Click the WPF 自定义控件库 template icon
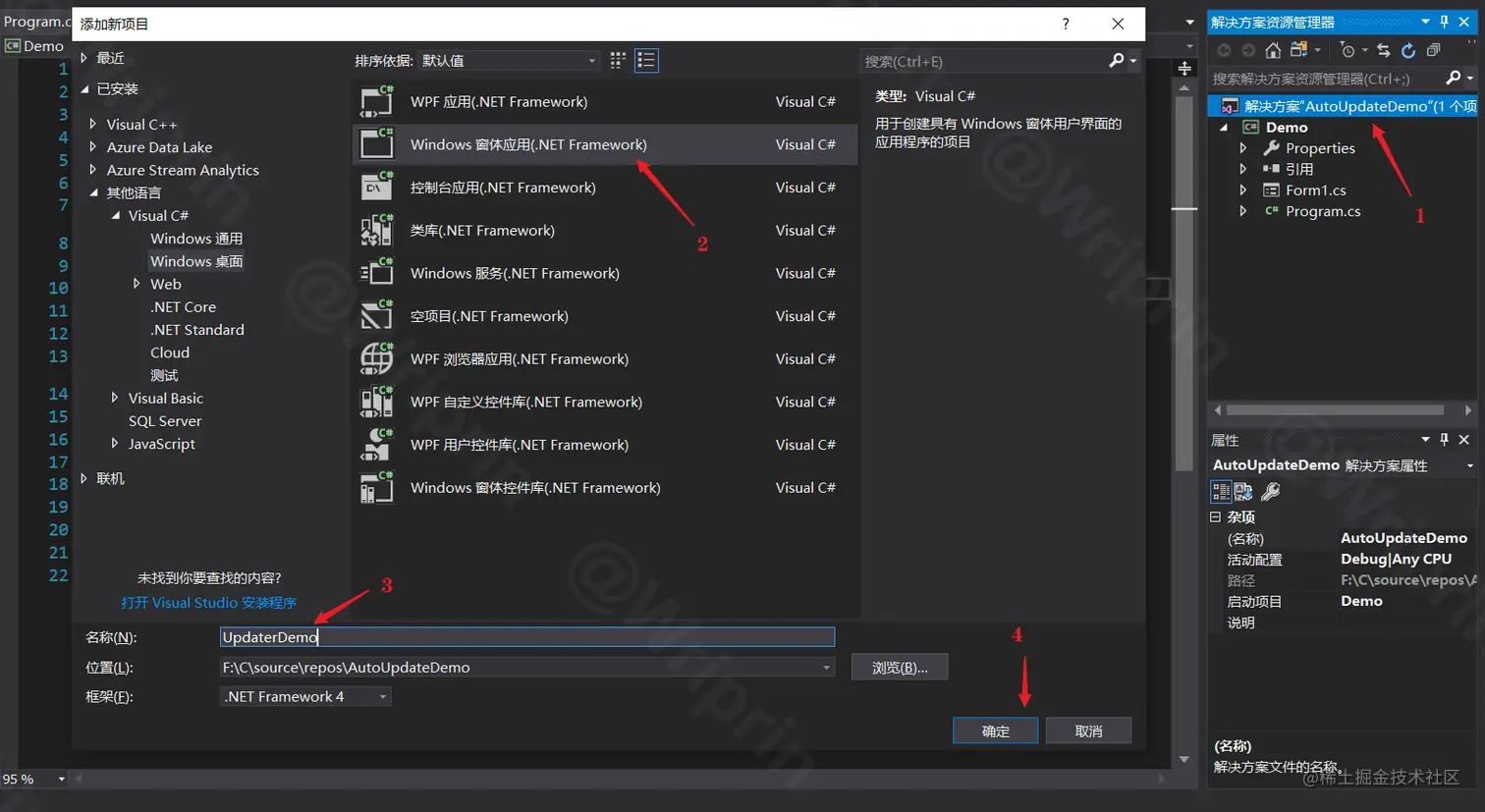This screenshot has width=1485, height=812. 377,402
